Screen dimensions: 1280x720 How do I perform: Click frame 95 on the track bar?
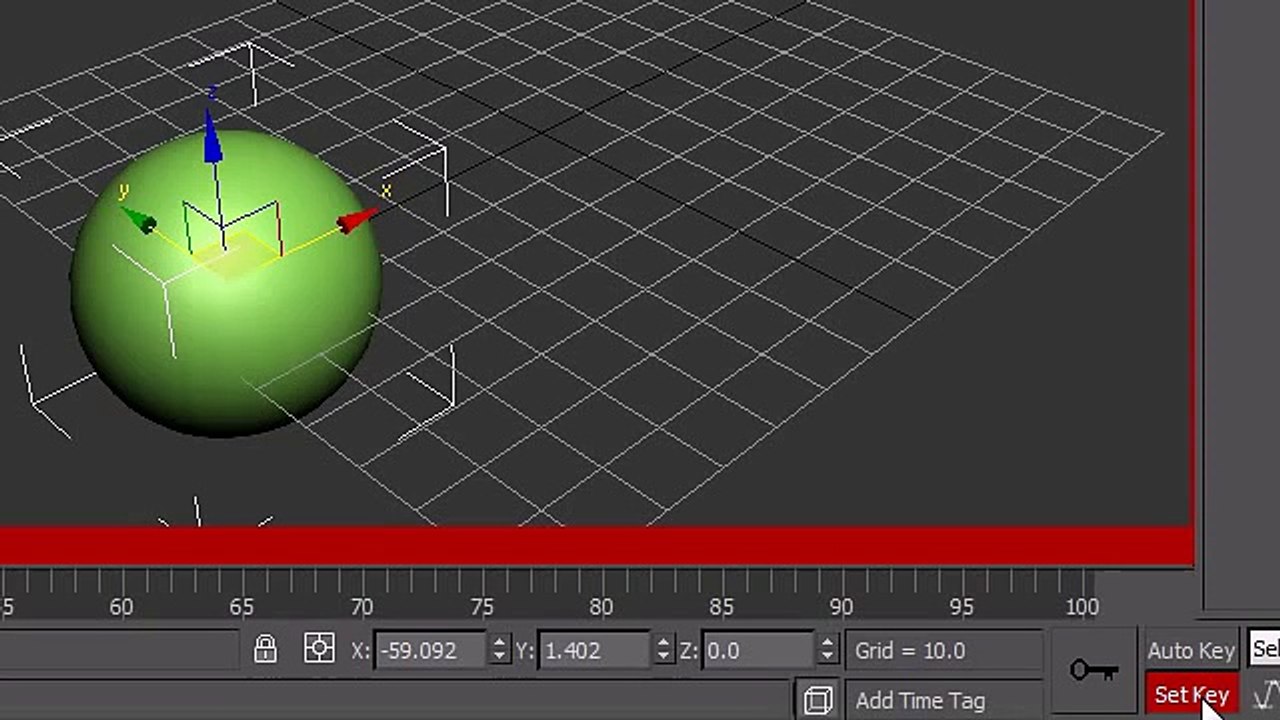pyautogui.click(x=961, y=607)
